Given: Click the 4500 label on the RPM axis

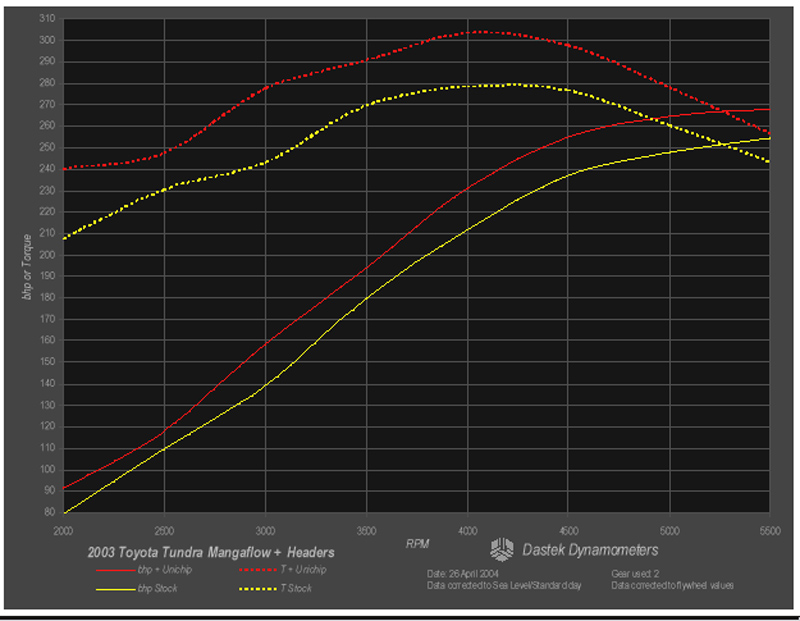Looking at the screenshot, I should (x=568, y=531).
